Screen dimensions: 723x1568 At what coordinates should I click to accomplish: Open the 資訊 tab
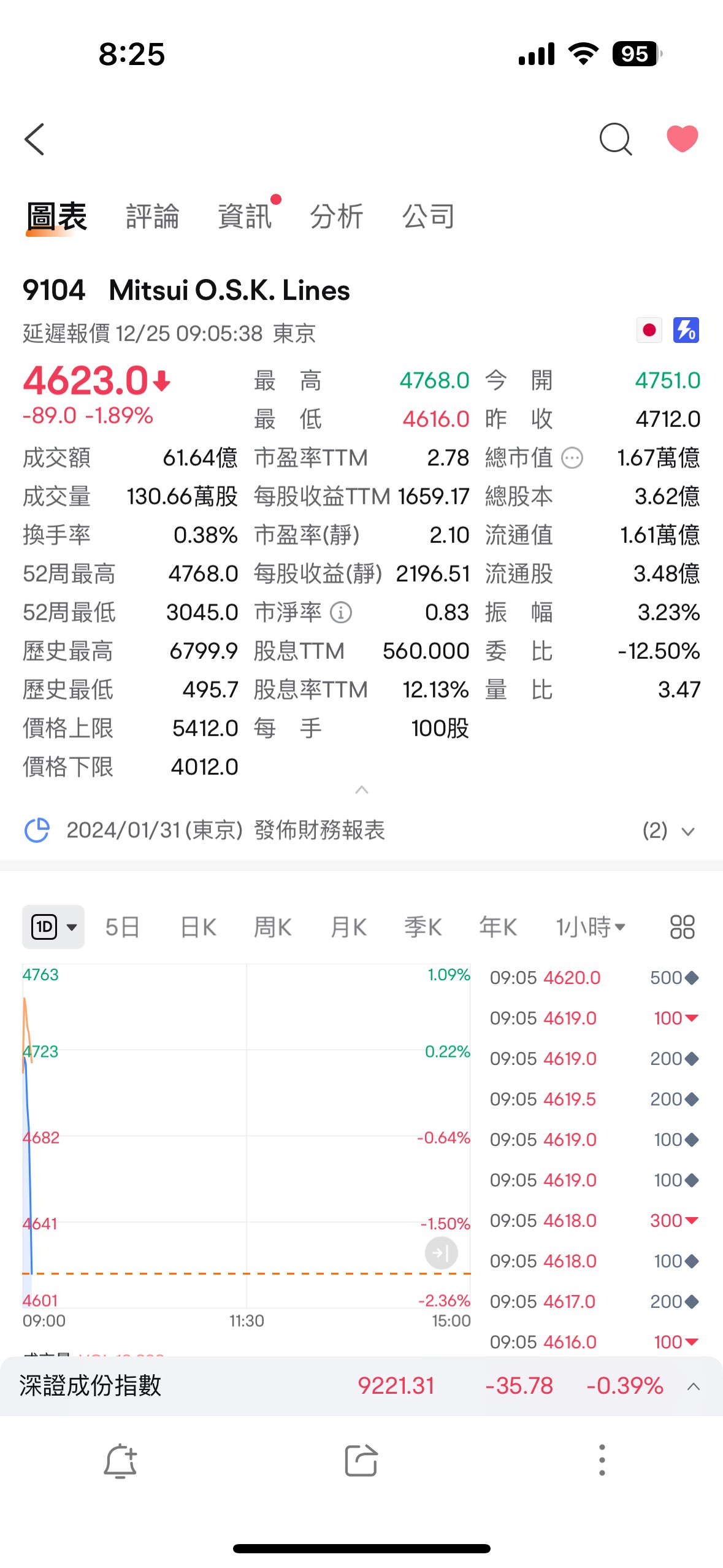click(x=245, y=217)
